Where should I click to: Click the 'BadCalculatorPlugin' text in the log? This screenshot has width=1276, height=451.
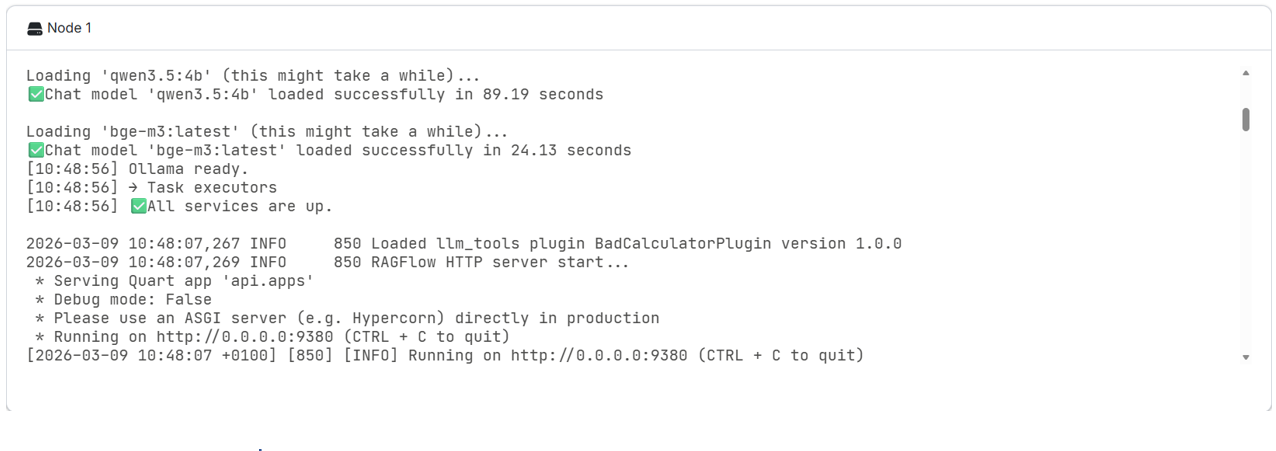coord(683,244)
